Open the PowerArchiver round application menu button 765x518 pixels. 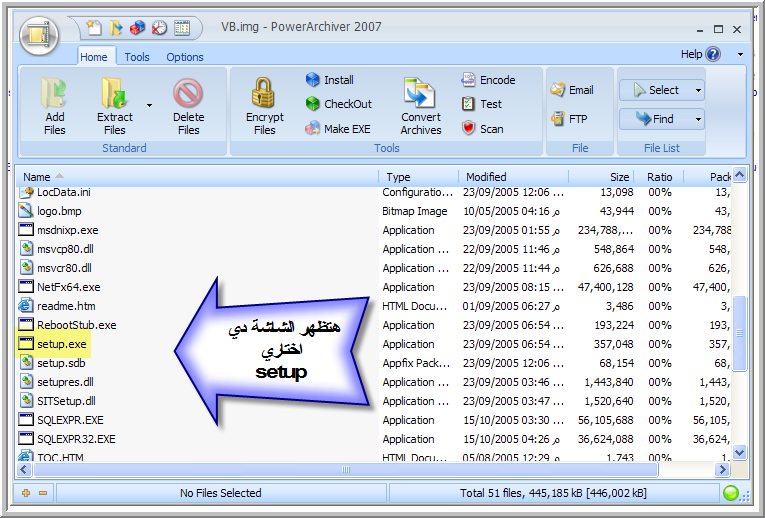click(x=39, y=36)
